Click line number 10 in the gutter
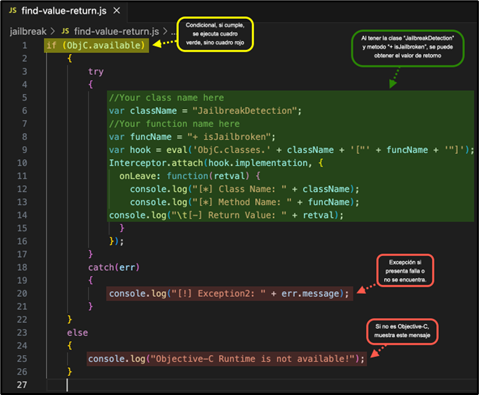 (x=22, y=163)
